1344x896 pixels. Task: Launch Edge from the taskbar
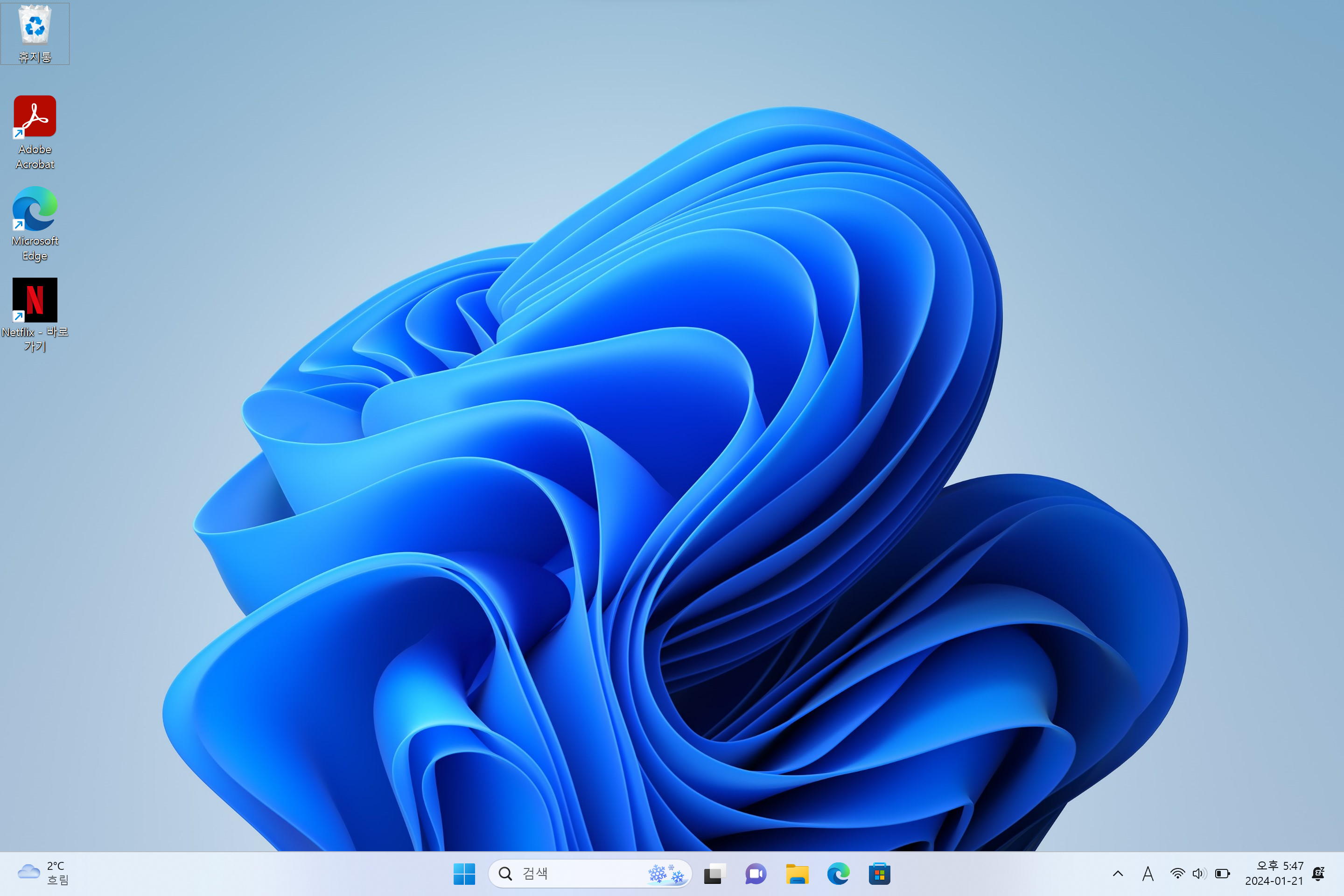pyautogui.click(x=838, y=873)
